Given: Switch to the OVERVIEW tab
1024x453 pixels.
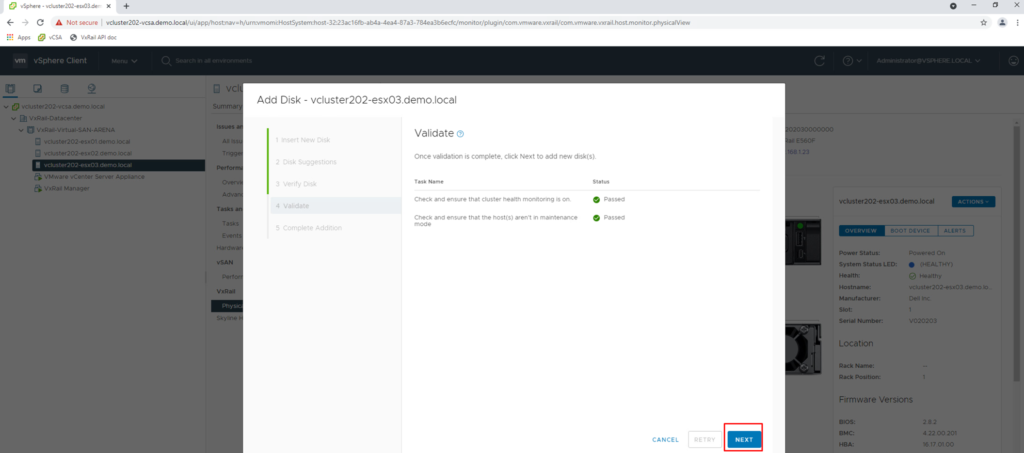Looking at the screenshot, I should click(x=861, y=231).
